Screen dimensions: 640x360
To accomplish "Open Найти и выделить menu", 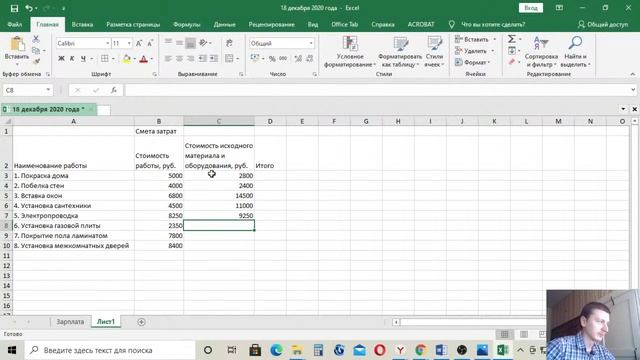I will pyautogui.click(x=576, y=52).
